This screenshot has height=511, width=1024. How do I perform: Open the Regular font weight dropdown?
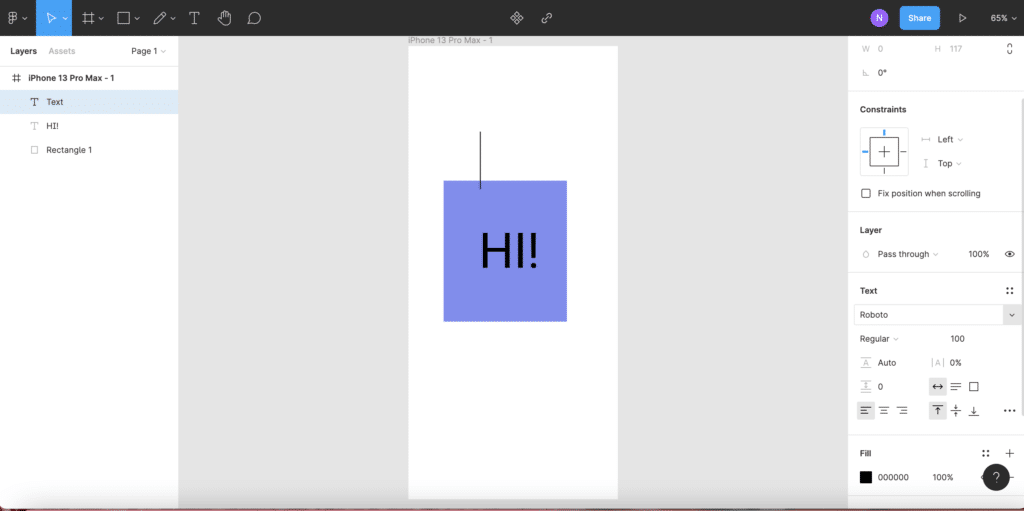coord(879,338)
